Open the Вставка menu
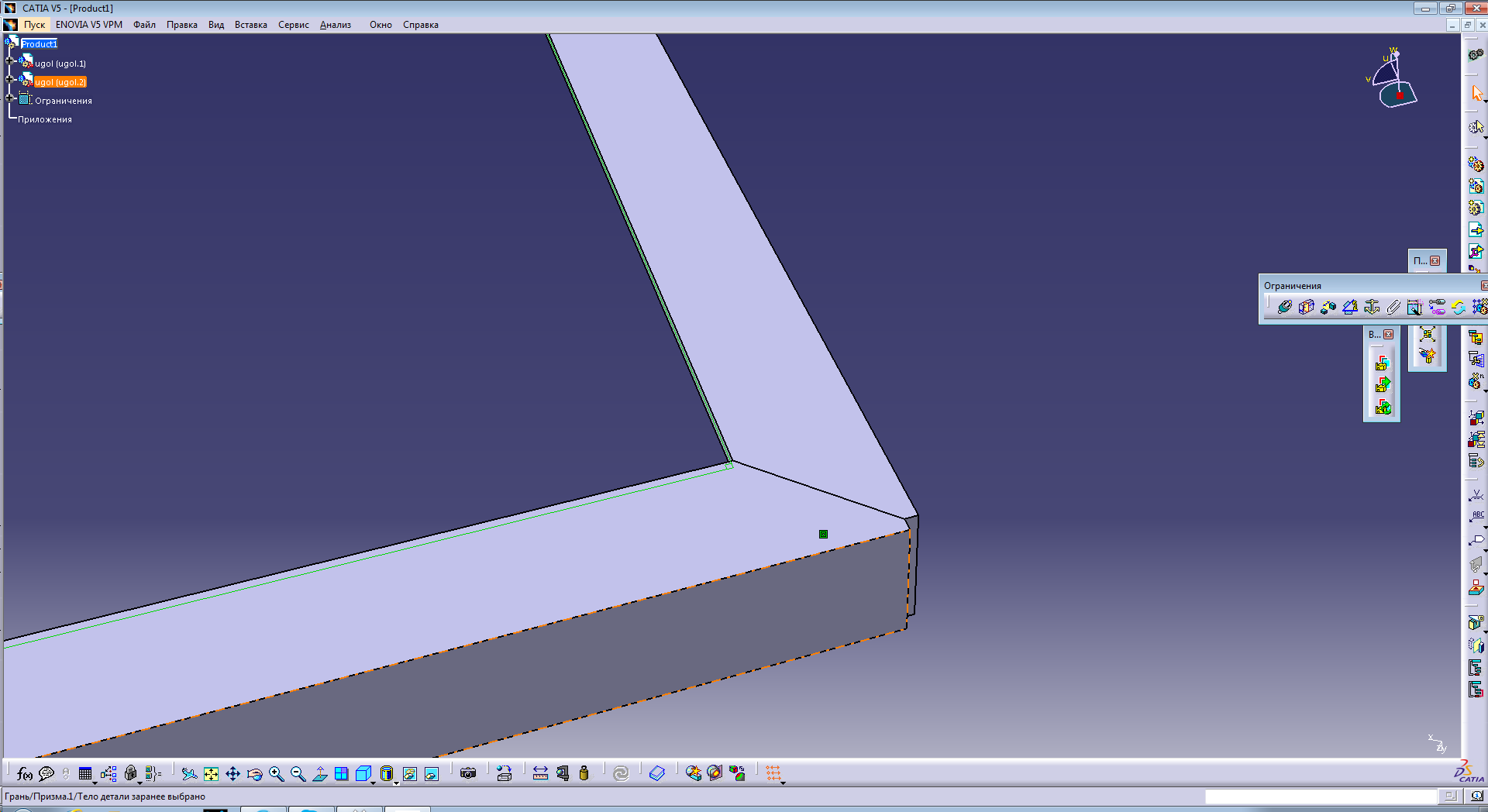 click(x=250, y=25)
